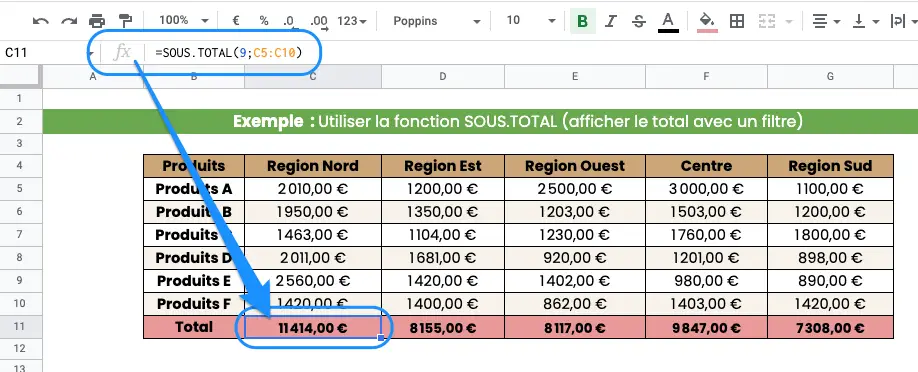This screenshot has width=918, height=372.
Task: Open the Poppins font dropdown
Action: pos(437,21)
